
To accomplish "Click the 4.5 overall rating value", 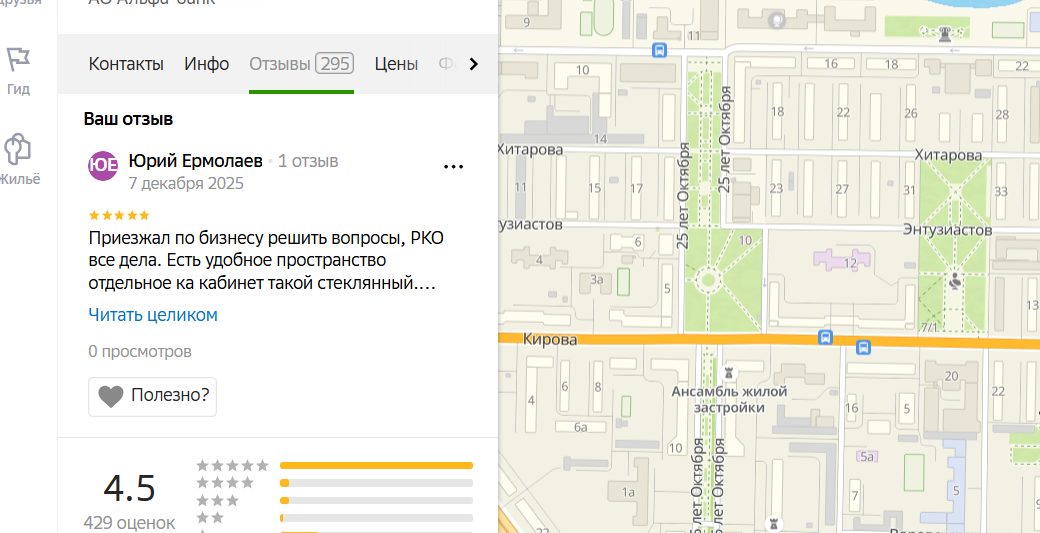I will pos(129,489).
